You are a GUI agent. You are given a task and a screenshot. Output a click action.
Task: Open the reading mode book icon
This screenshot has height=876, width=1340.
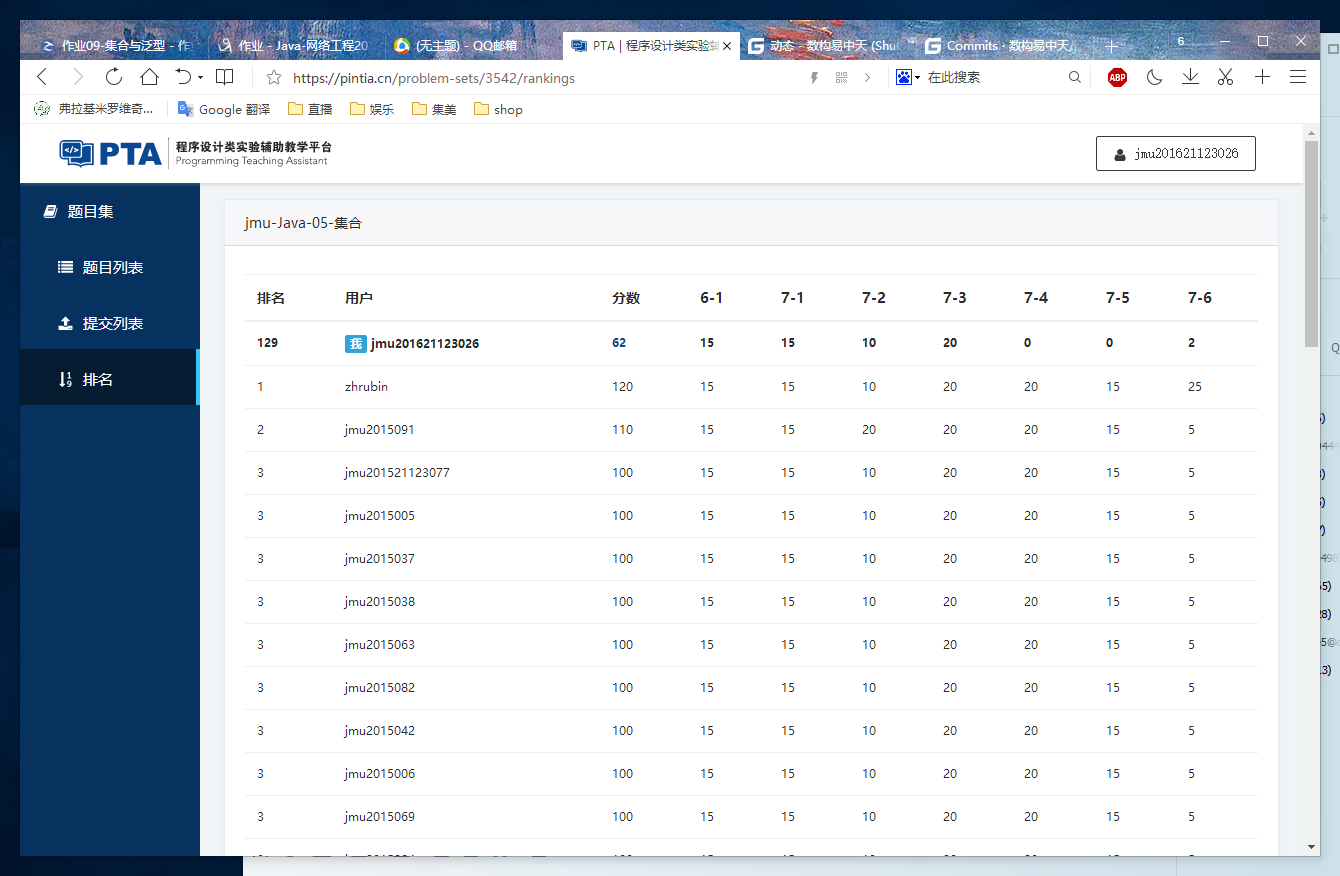(x=225, y=77)
